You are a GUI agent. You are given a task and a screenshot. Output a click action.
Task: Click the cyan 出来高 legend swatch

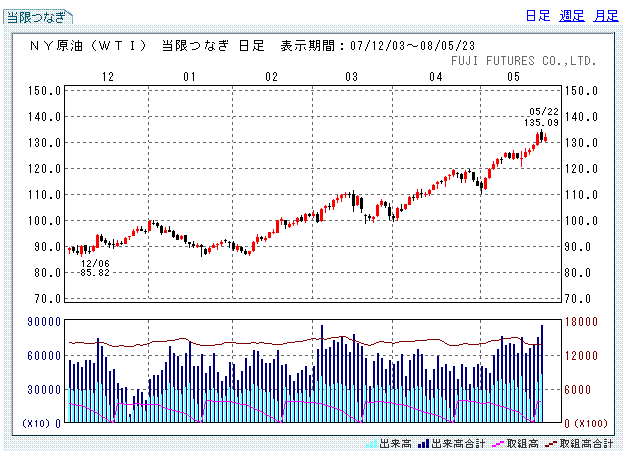[x=371, y=442]
